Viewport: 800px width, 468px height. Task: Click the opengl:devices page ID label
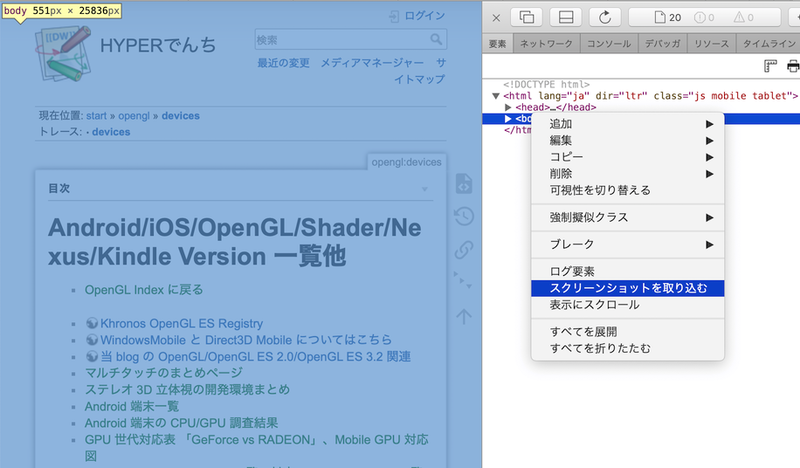pyautogui.click(x=407, y=162)
